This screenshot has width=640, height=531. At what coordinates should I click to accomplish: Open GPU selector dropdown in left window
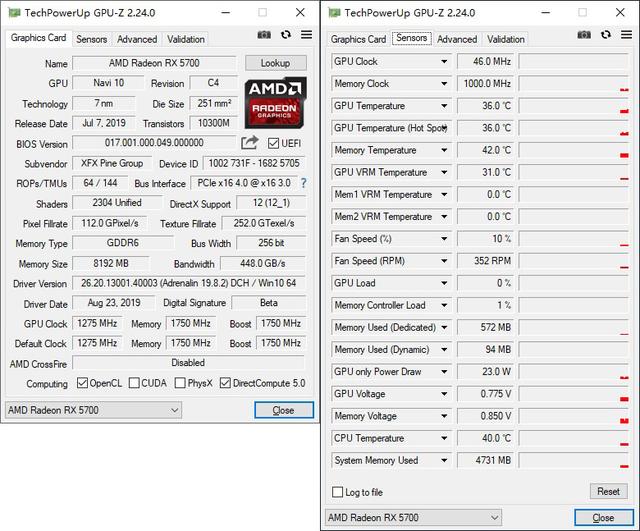point(93,410)
